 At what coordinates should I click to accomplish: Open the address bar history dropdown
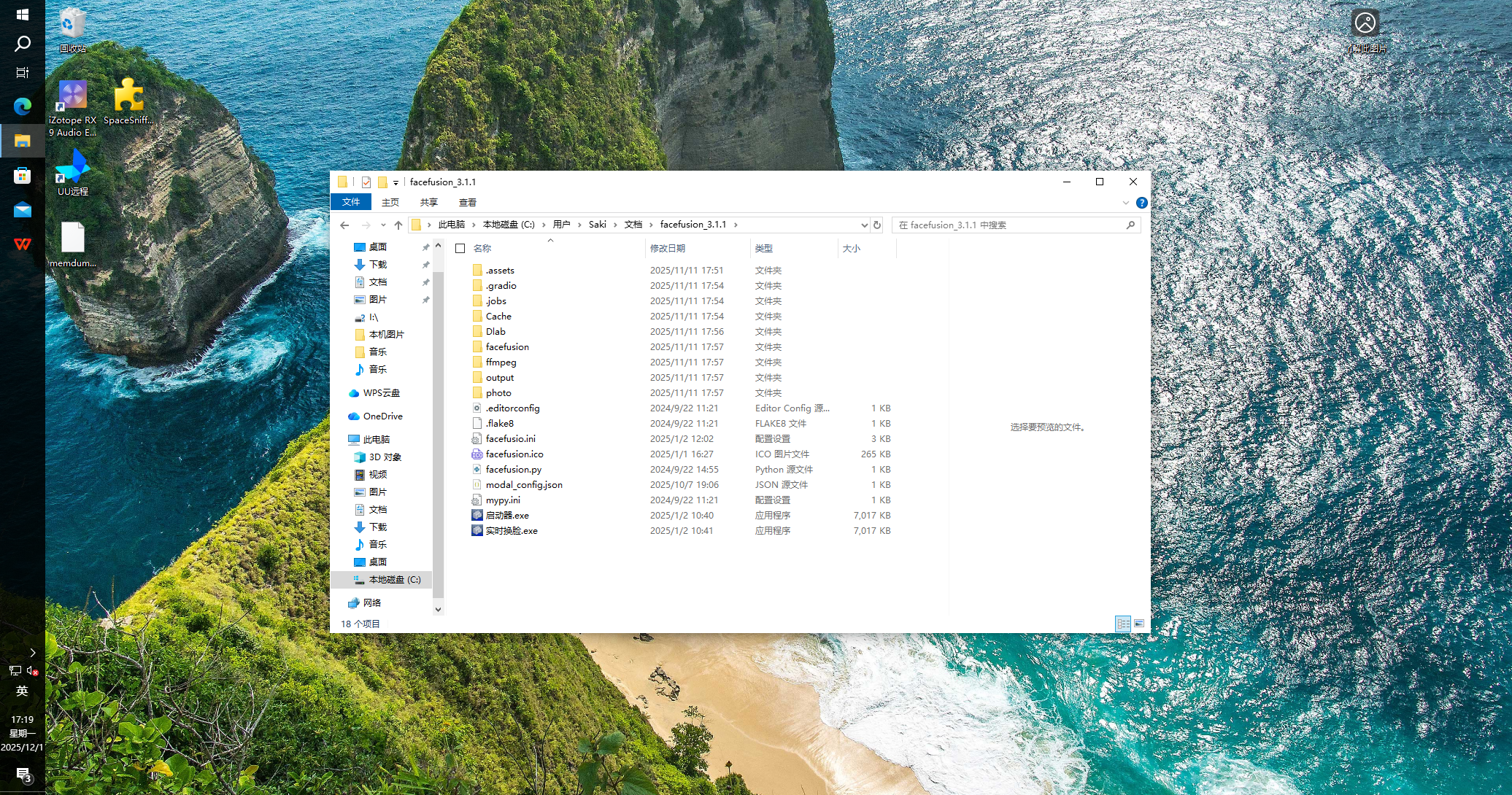click(x=864, y=225)
